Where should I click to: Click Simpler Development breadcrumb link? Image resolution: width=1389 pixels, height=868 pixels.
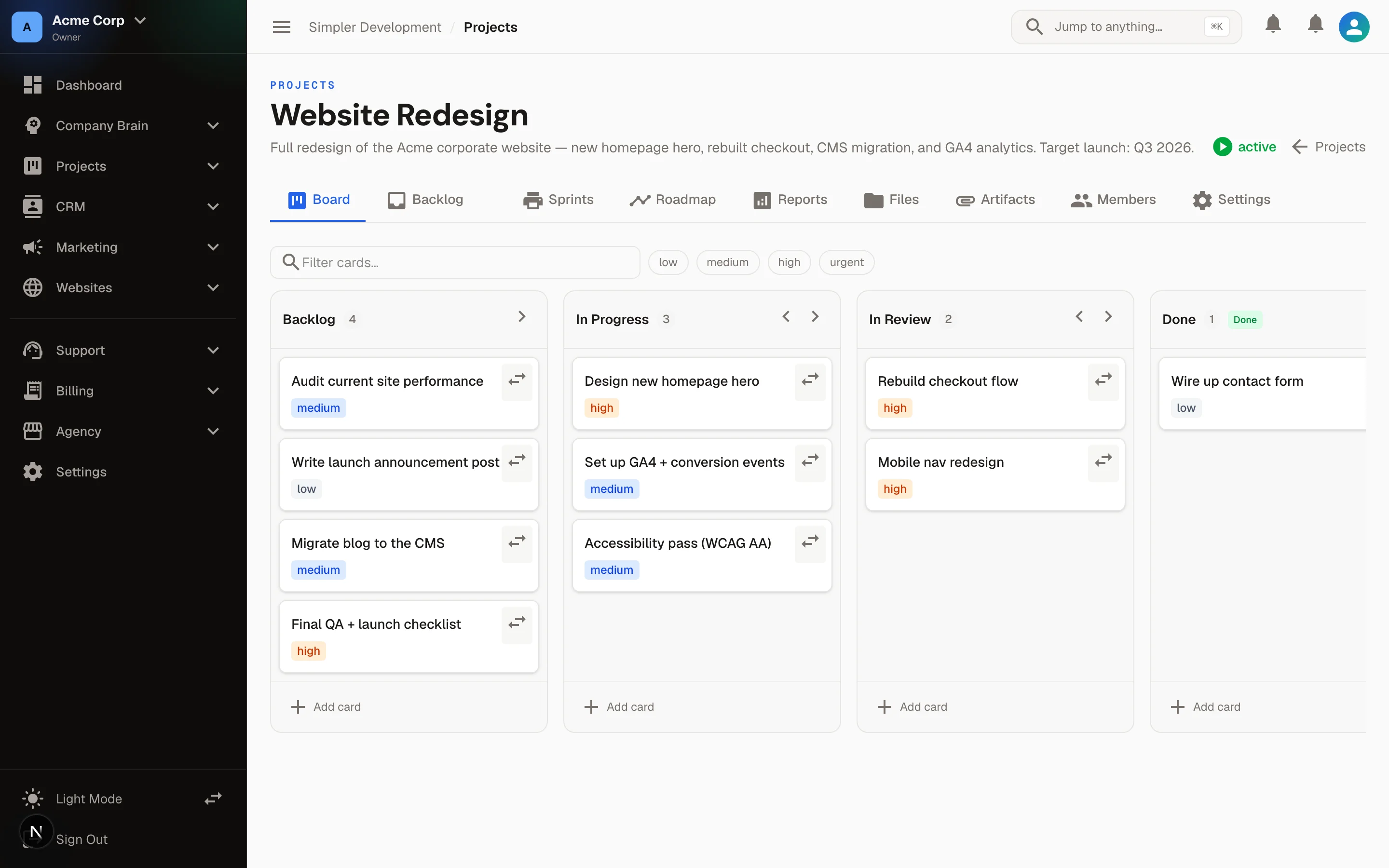[x=375, y=27]
